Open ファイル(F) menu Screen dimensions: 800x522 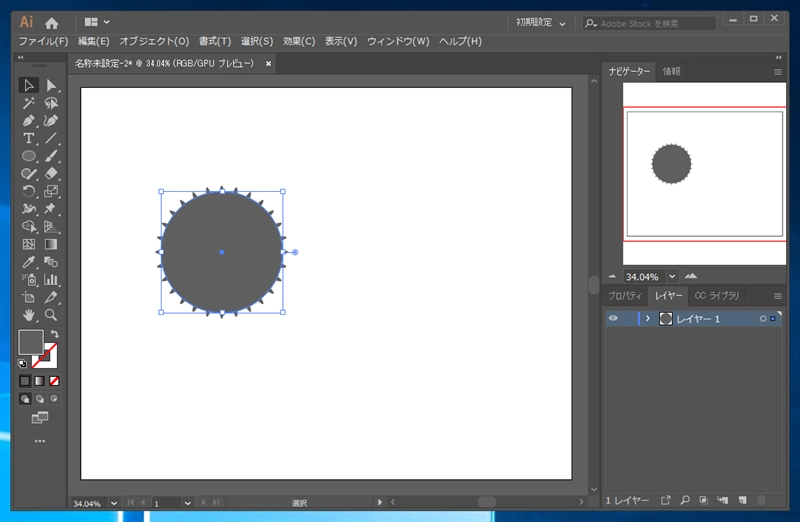click(x=43, y=41)
